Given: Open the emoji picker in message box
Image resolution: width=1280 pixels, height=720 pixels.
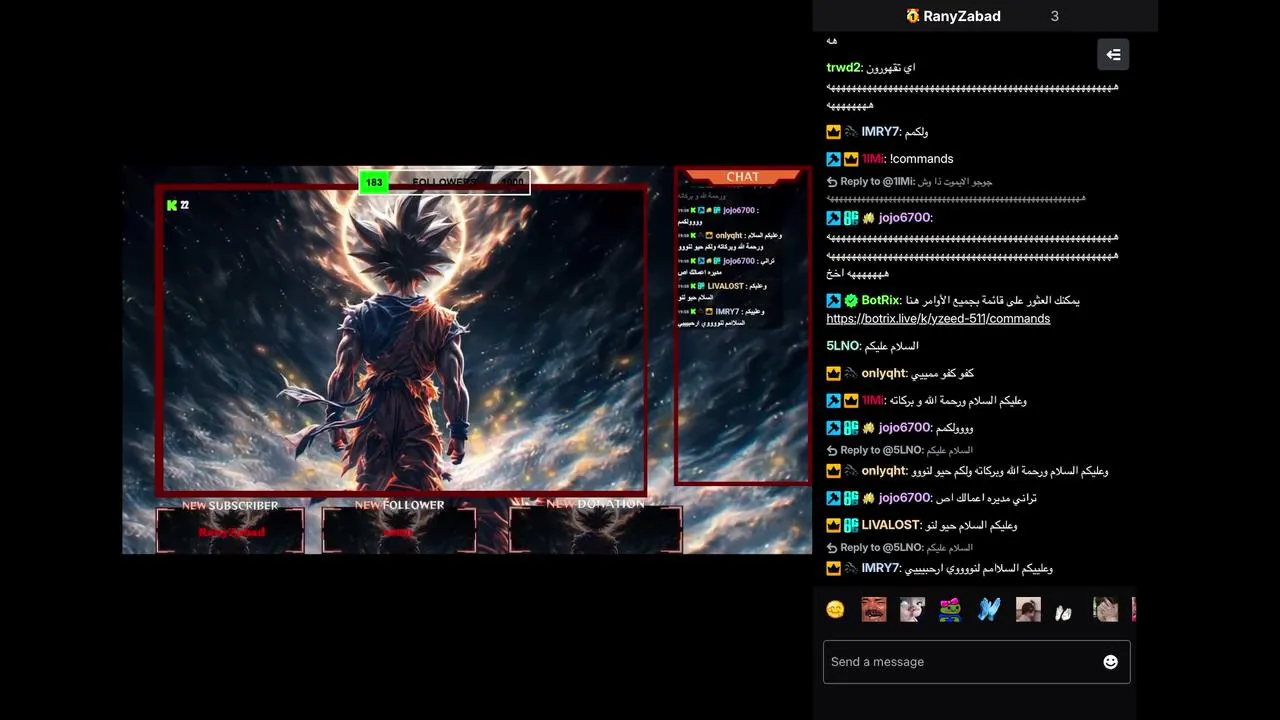Looking at the screenshot, I should click(1110, 662).
